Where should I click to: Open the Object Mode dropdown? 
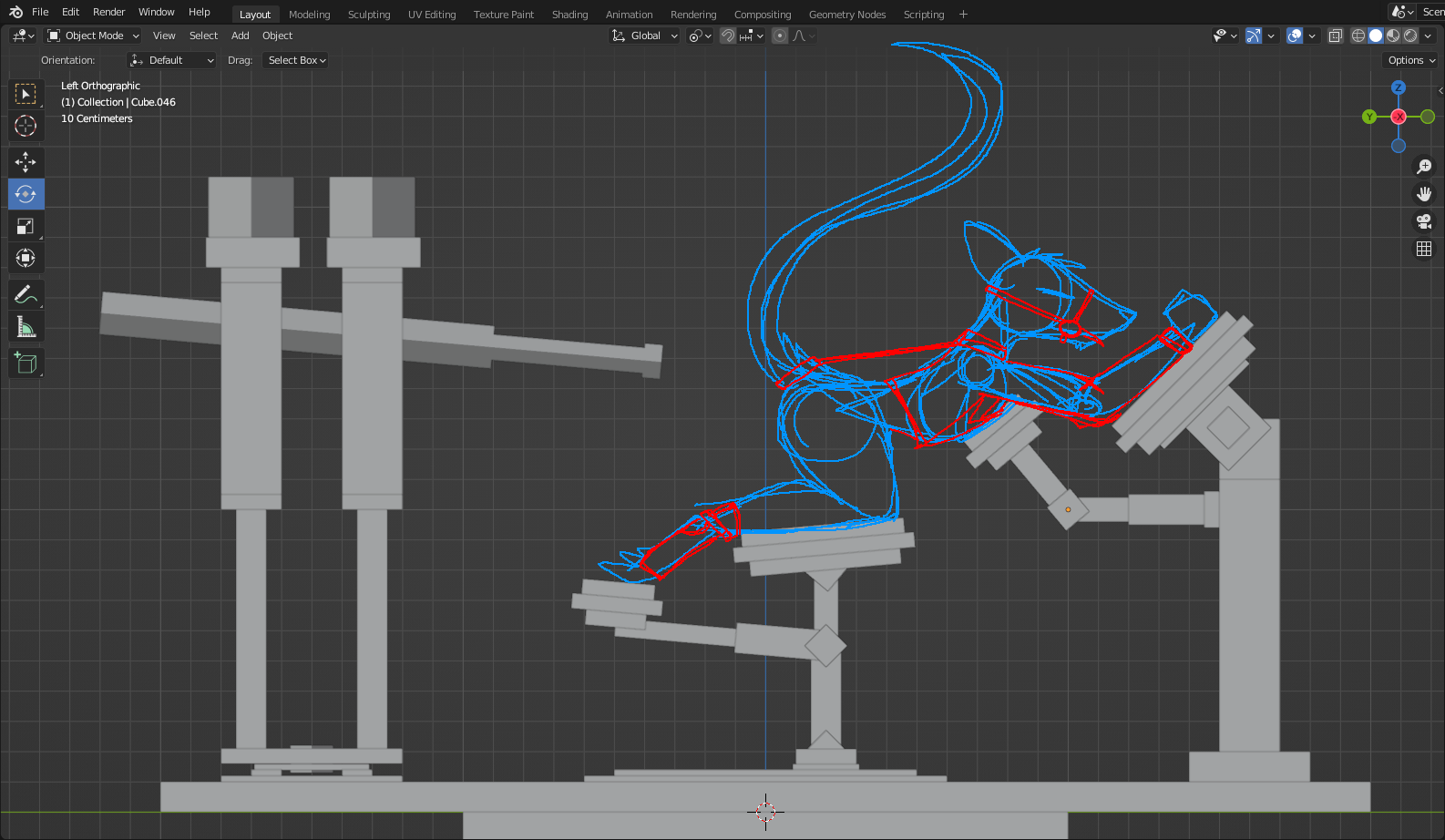pos(94,36)
